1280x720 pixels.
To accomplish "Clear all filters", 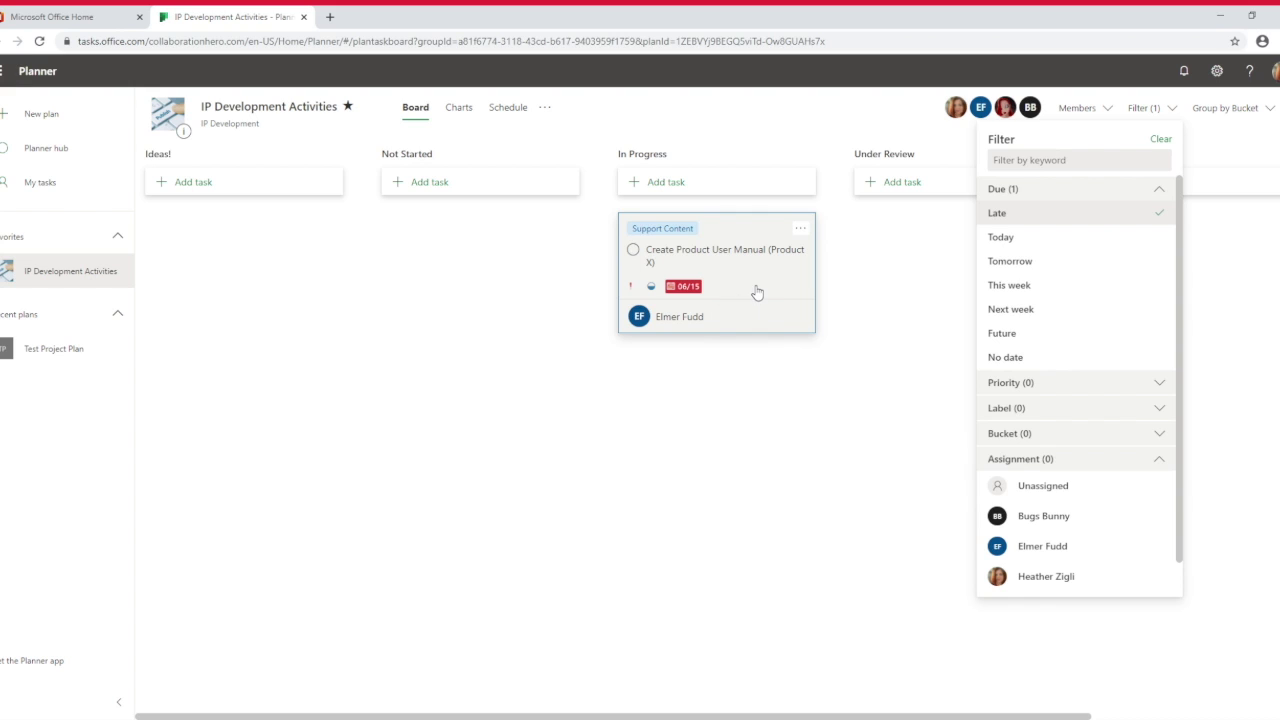I will [1161, 139].
